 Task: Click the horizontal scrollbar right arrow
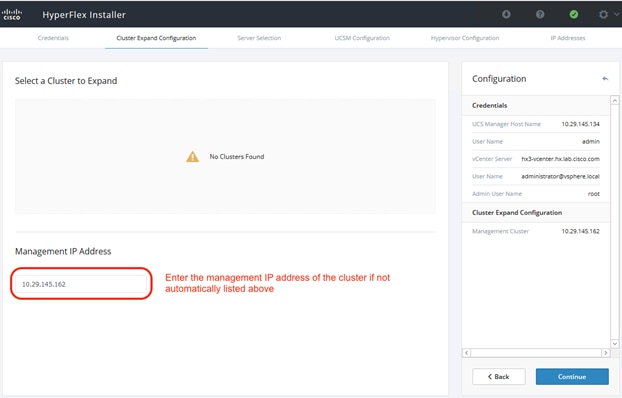click(x=605, y=353)
